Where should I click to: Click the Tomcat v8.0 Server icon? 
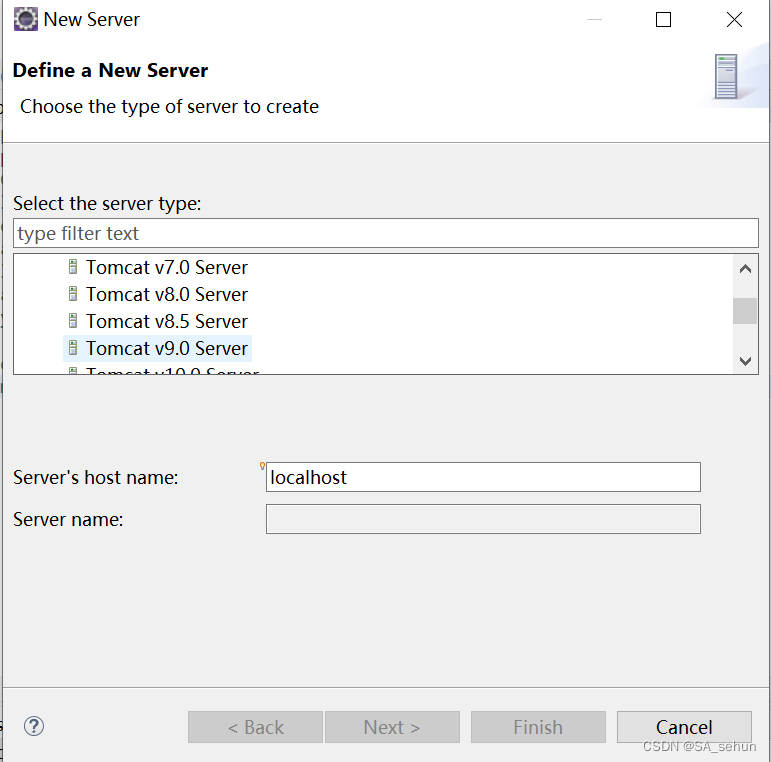click(72, 294)
